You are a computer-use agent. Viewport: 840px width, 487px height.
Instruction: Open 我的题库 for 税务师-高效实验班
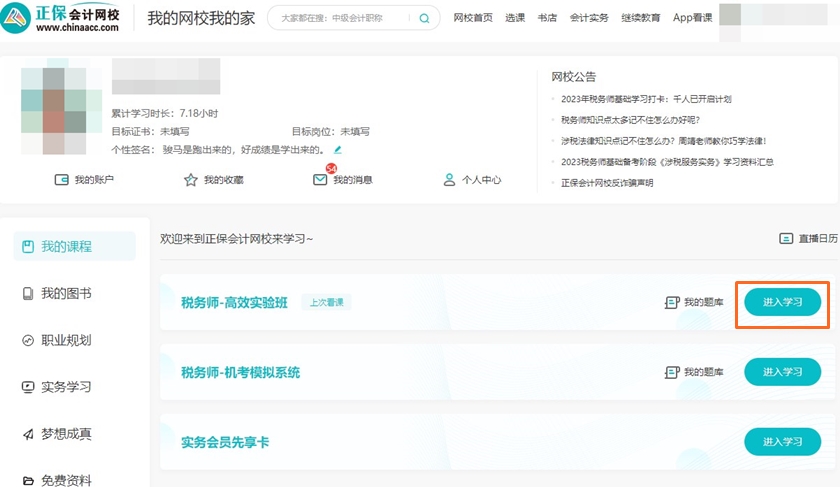click(x=703, y=302)
